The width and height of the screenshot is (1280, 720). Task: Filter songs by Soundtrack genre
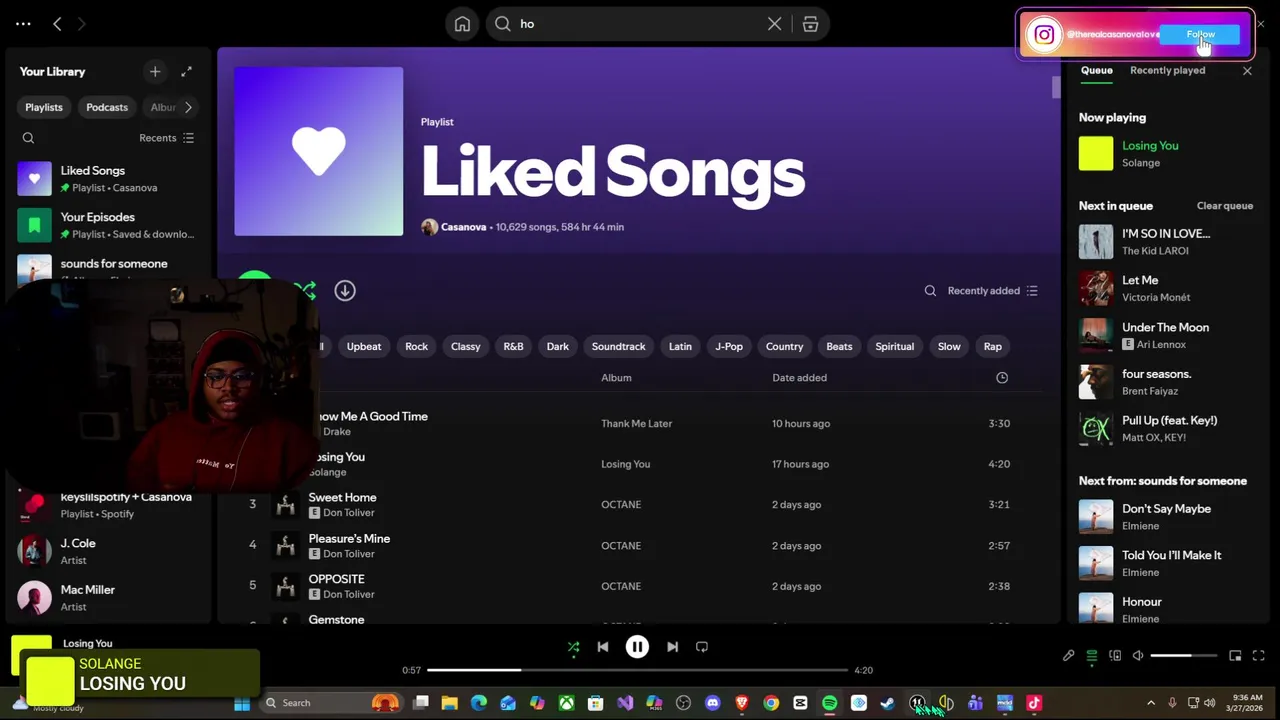coord(618,346)
